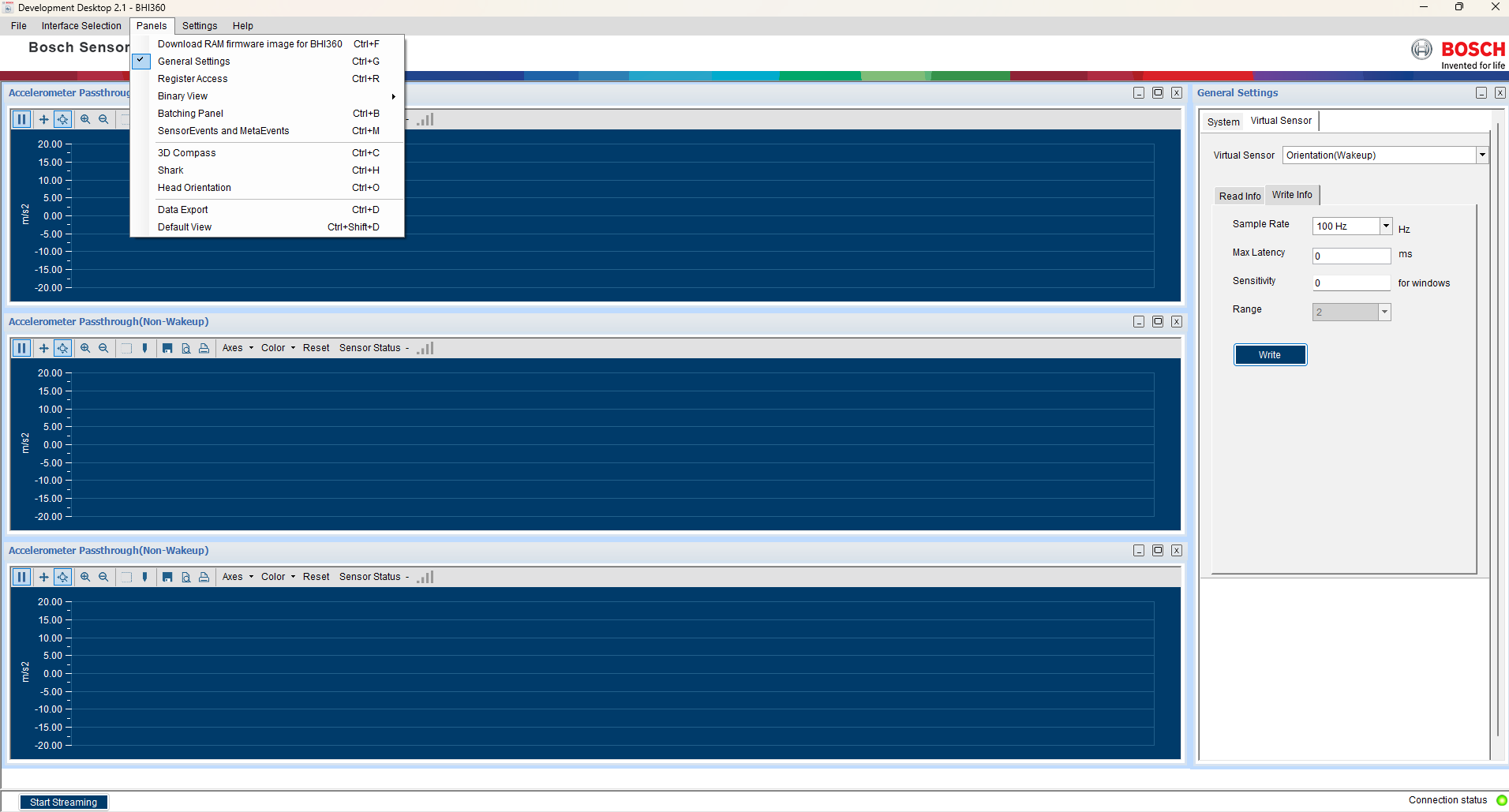
Task: Zoom out on middle chart panel
Action: [x=103, y=348]
